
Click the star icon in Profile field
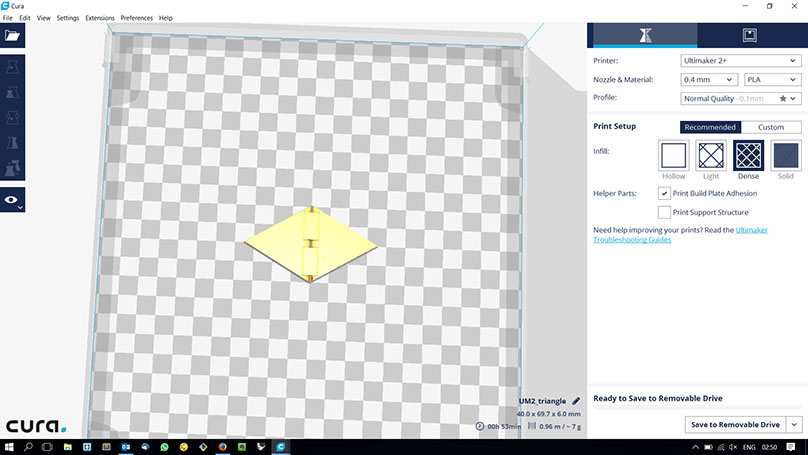pos(783,98)
